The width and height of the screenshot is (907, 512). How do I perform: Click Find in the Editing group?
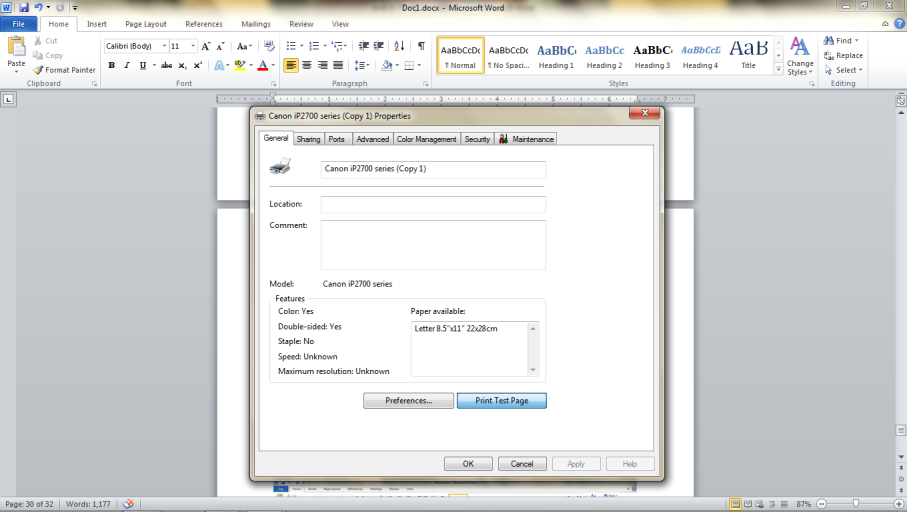click(x=839, y=40)
